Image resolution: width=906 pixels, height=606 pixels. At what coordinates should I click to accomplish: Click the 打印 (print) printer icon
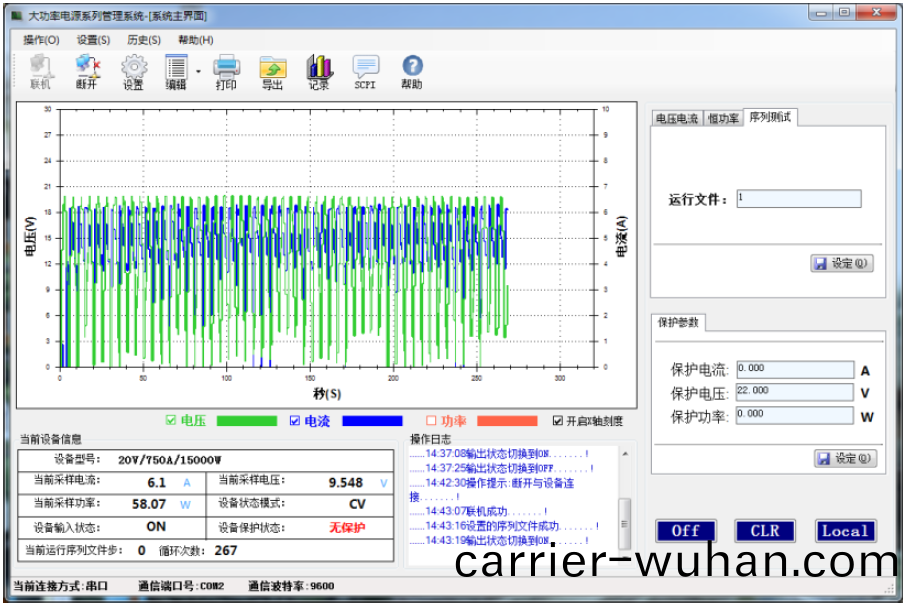click(227, 72)
